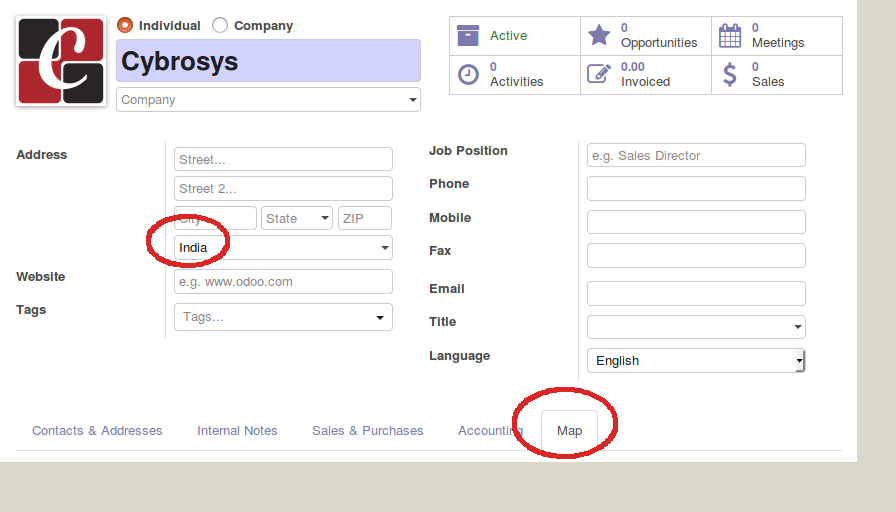Screen dimensions: 896x512
Task: Click the Mobile input field
Action: pyautogui.click(x=696, y=222)
